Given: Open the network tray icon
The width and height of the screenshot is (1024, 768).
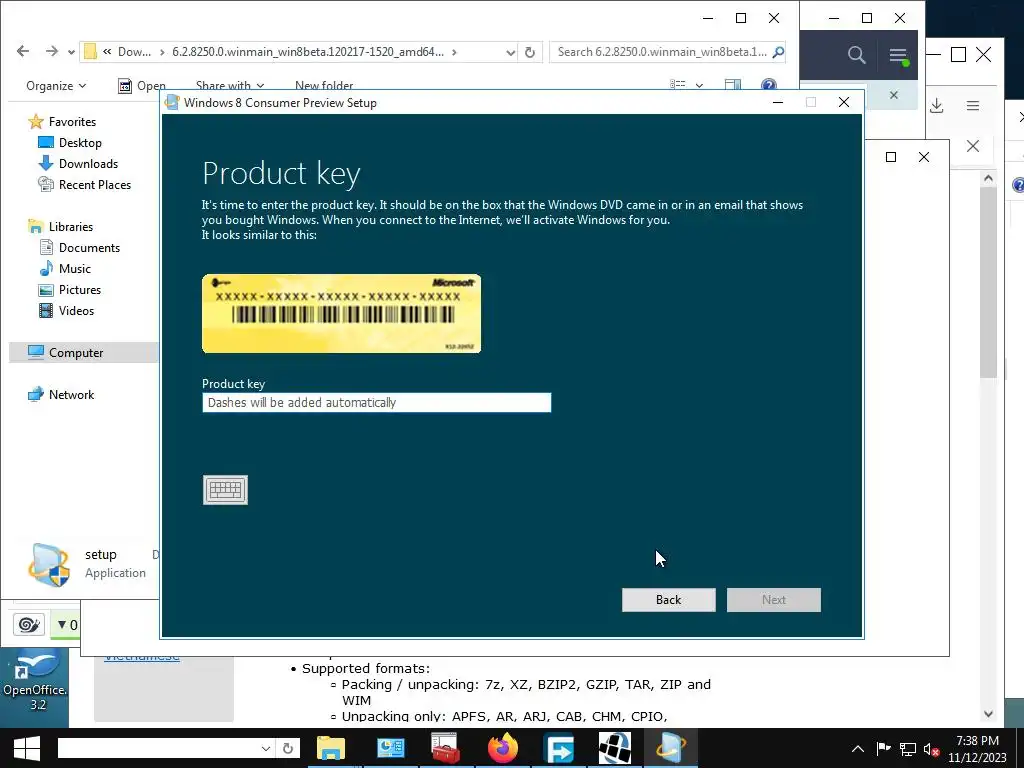Looking at the screenshot, I should tap(908, 749).
